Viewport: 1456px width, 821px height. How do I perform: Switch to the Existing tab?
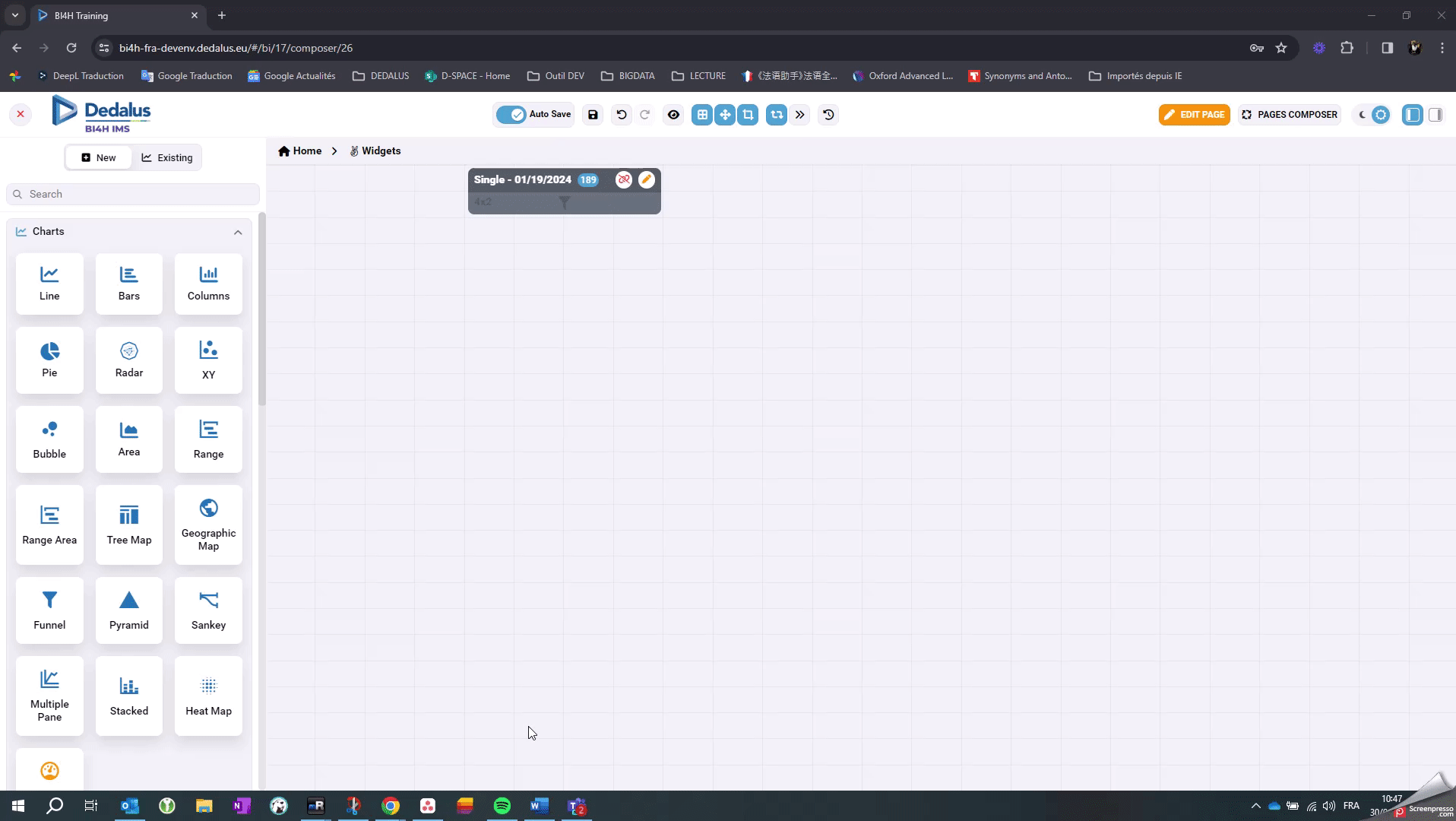tap(167, 158)
